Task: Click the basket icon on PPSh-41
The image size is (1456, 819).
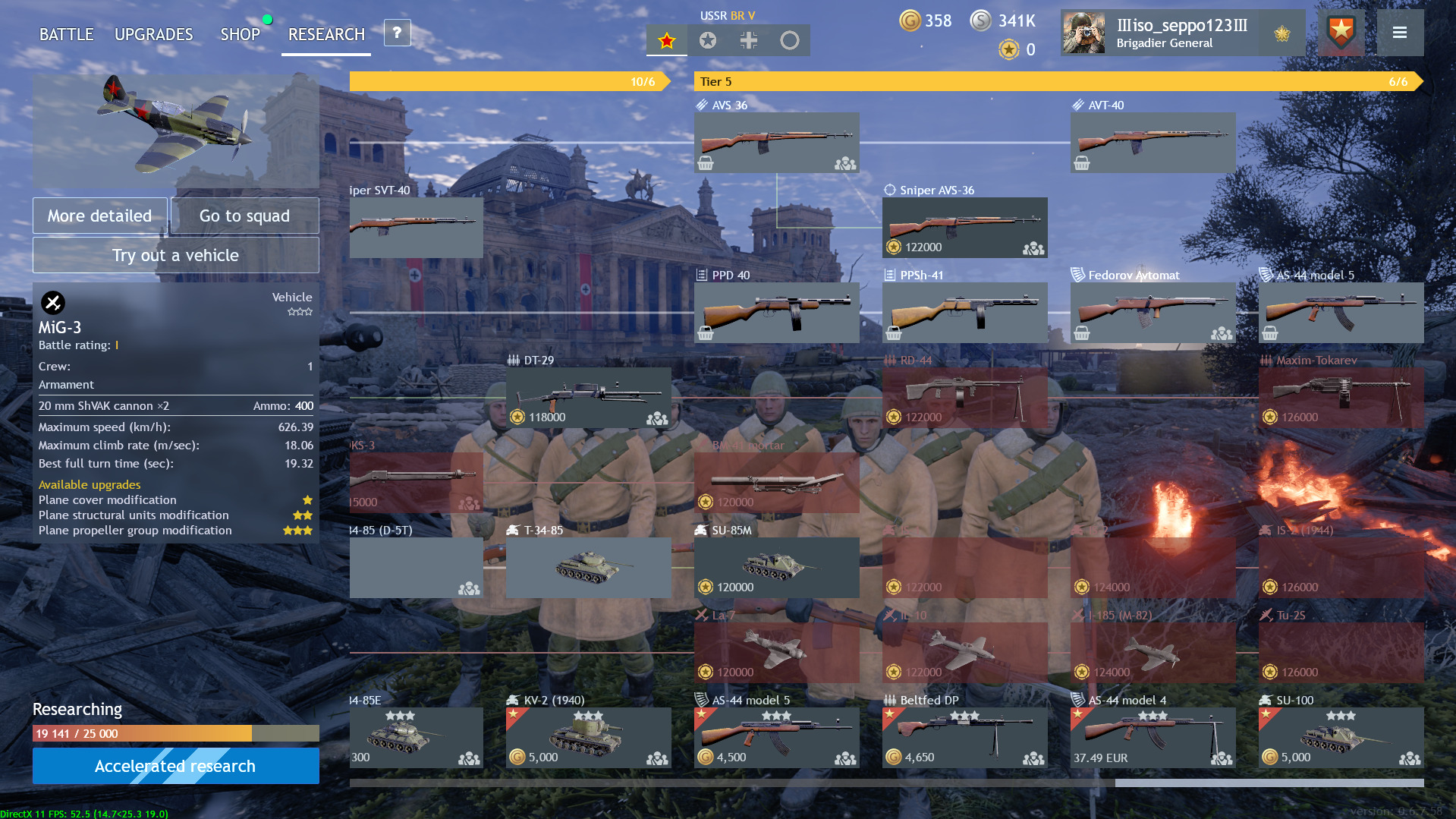Action: tap(894, 332)
